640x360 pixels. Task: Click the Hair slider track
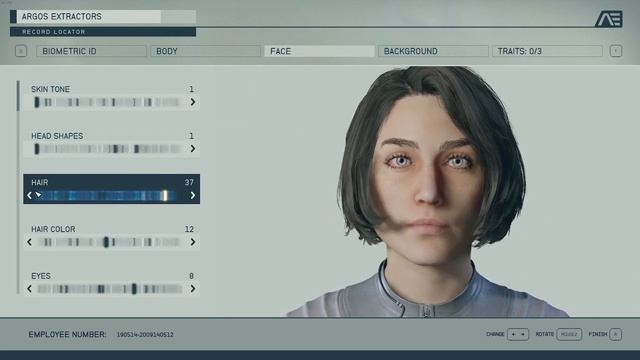(x=108, y=196)
